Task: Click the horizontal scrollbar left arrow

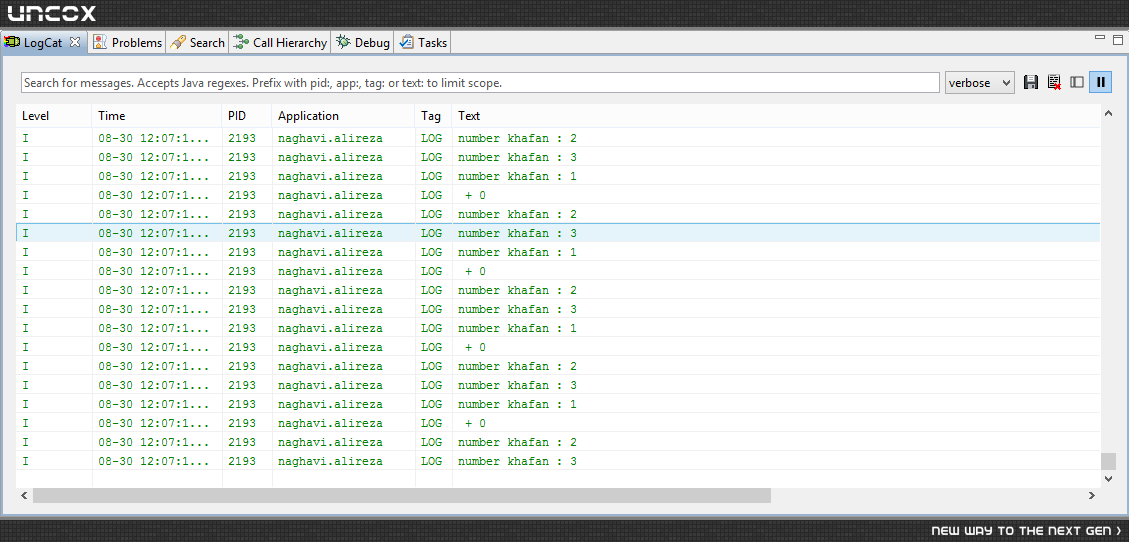Action: point(24,495)
